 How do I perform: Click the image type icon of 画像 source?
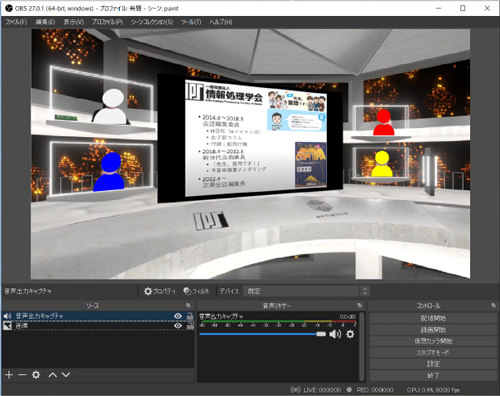tap(7, 326)
